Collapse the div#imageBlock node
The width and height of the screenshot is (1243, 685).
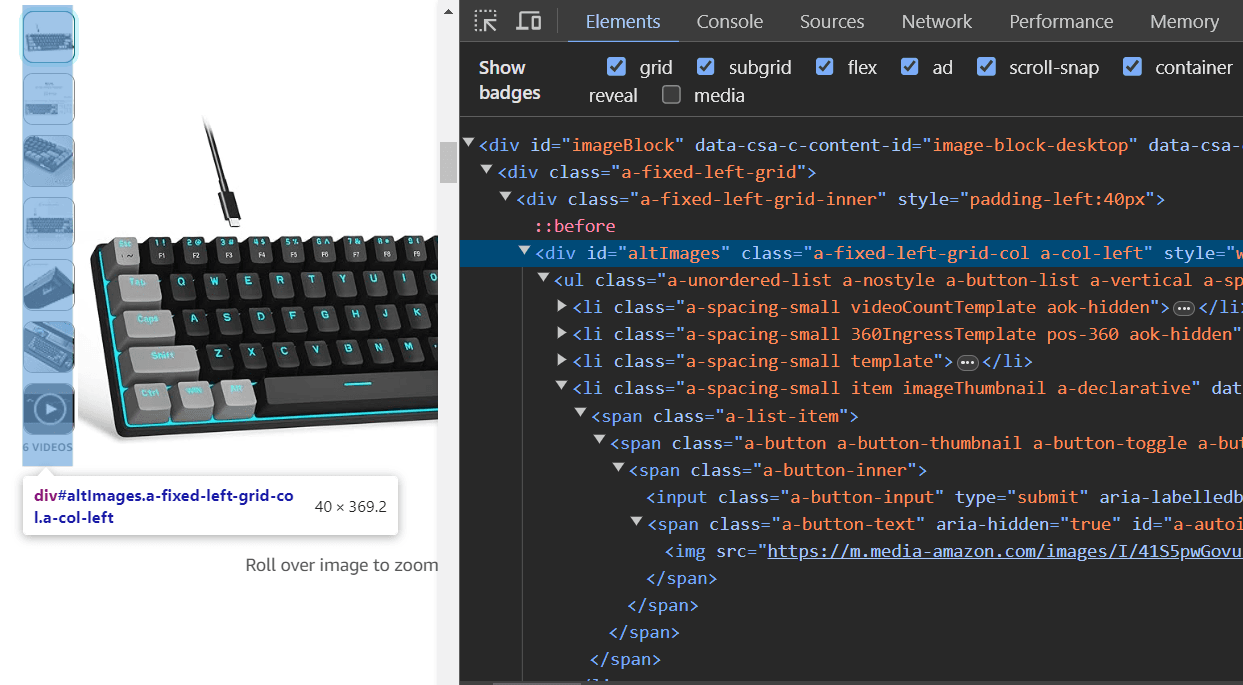click(x=468, y=143)
